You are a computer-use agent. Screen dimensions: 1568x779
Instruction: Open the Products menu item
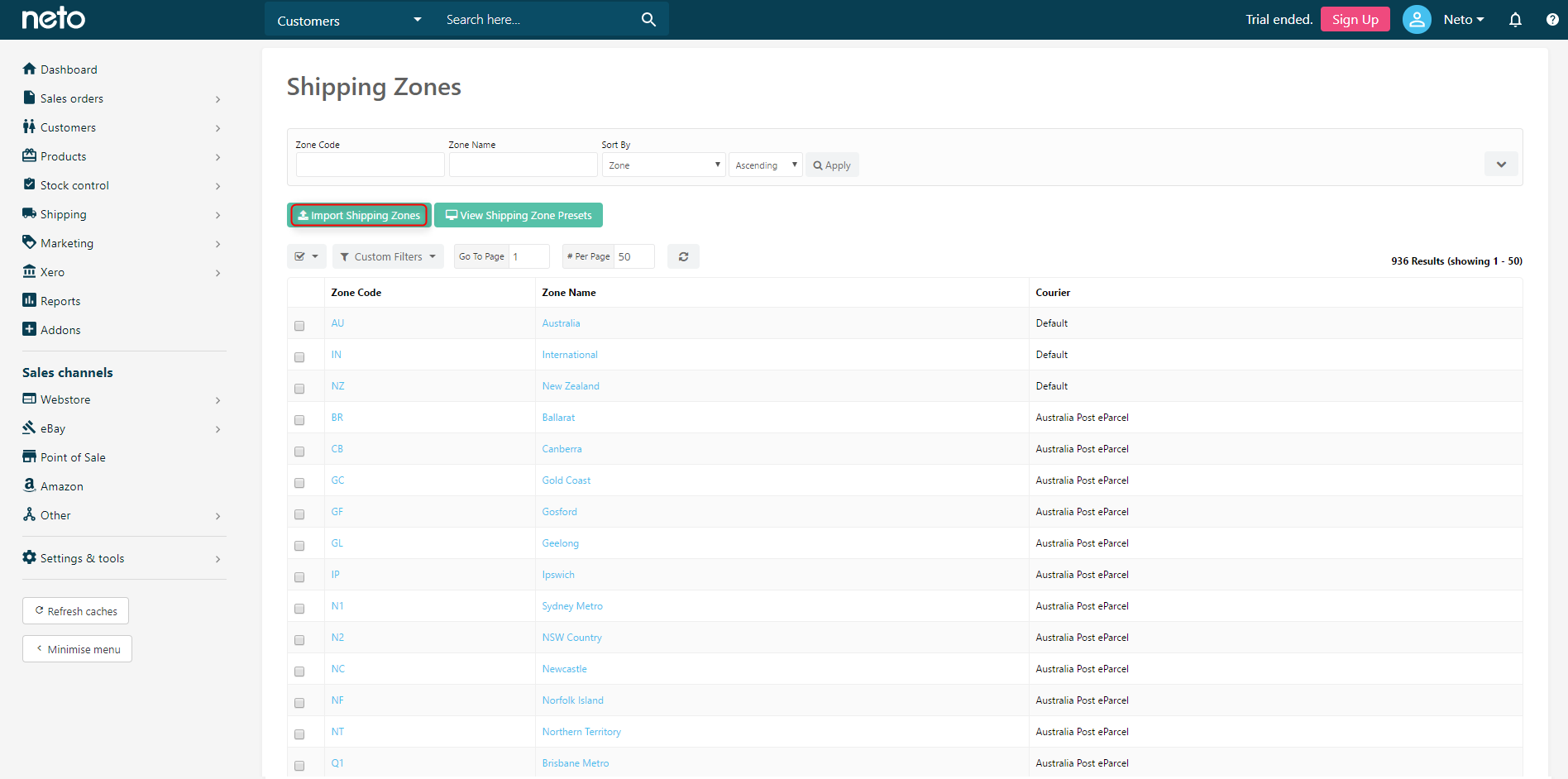tap(63, 156)
